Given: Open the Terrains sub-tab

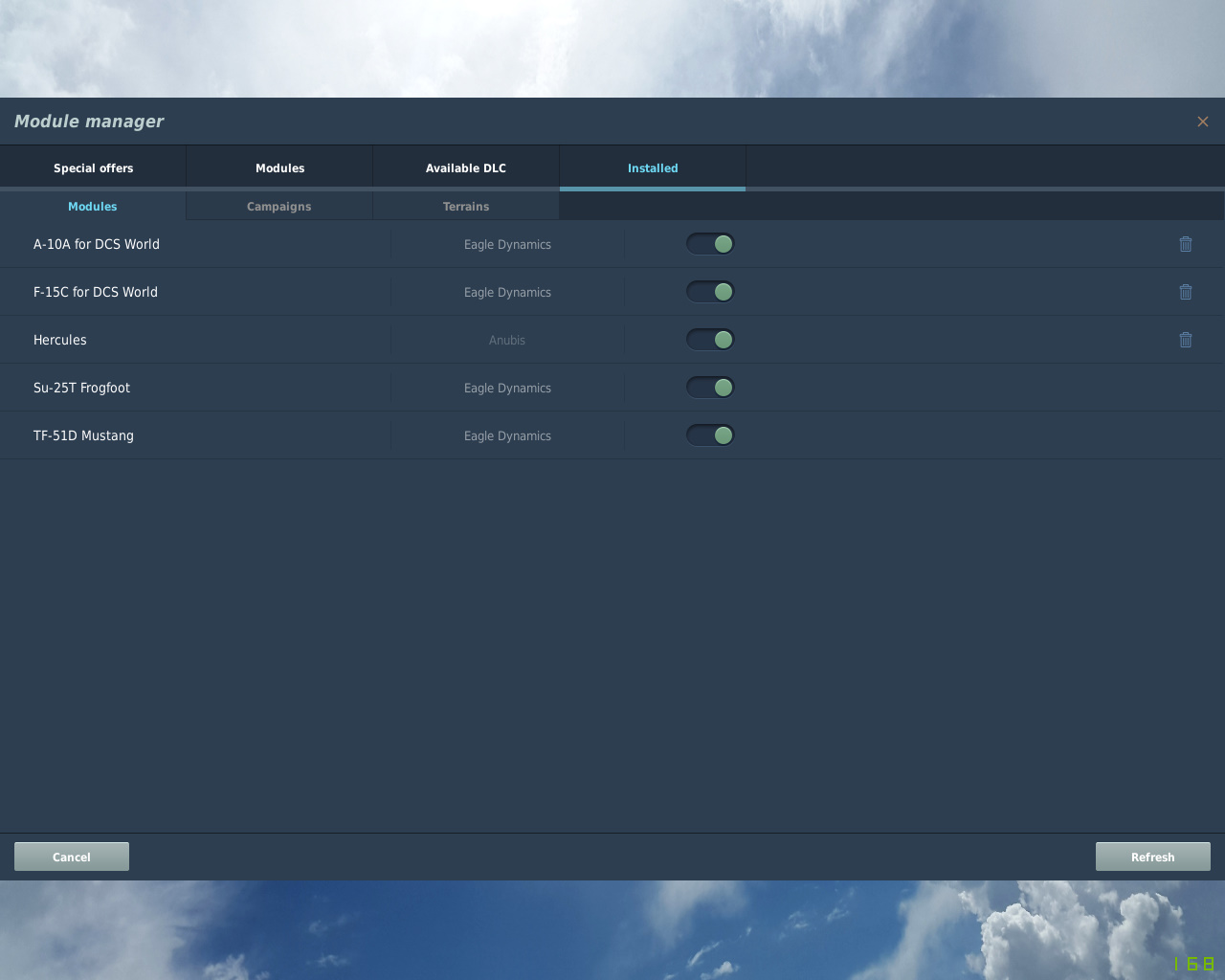Looking at the screenshot, I should tap(466, 206).
